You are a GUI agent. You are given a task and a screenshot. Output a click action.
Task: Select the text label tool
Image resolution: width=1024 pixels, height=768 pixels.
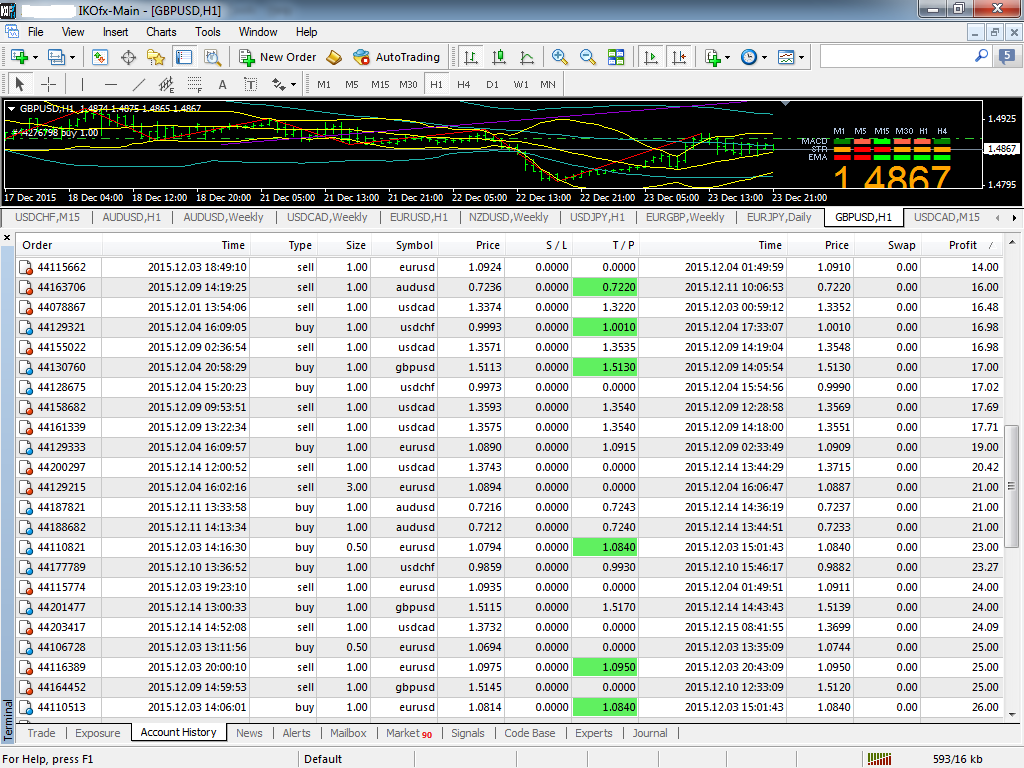[x=251, y=84]
